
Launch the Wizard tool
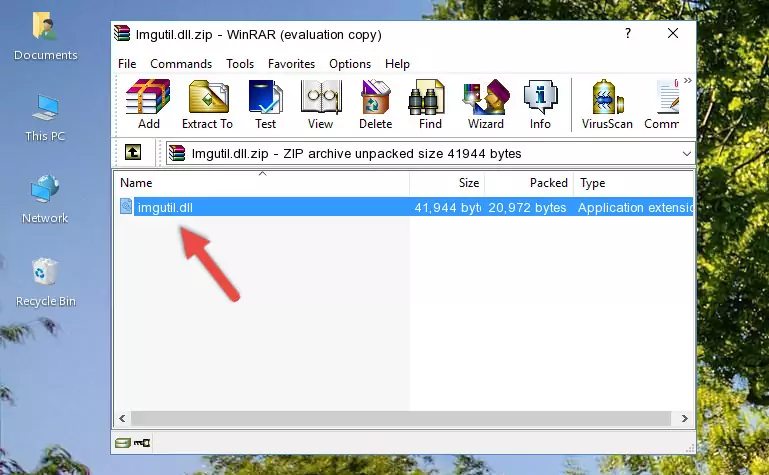tap(486, 104)
